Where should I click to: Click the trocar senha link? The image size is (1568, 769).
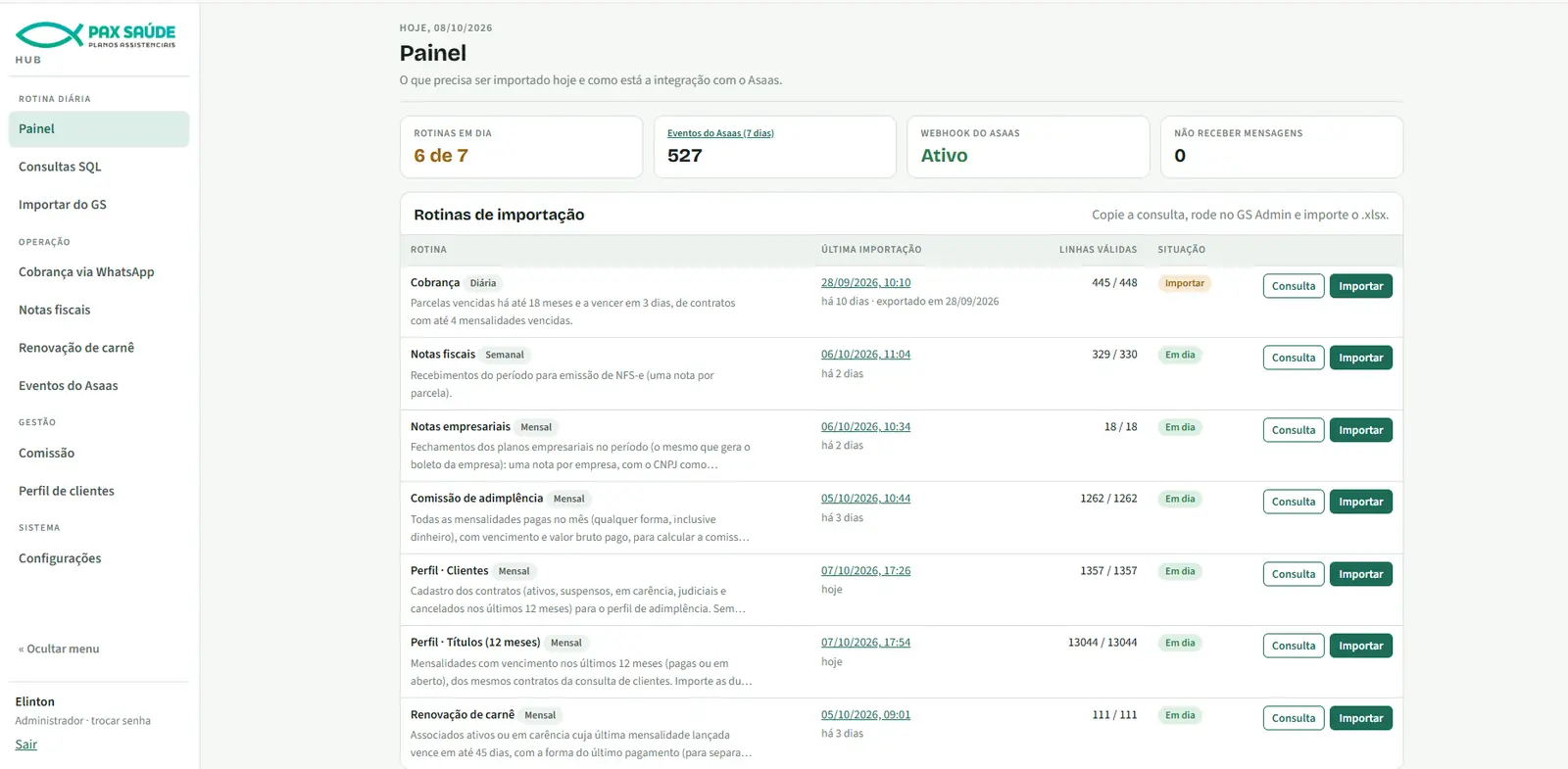coord(122,721)
